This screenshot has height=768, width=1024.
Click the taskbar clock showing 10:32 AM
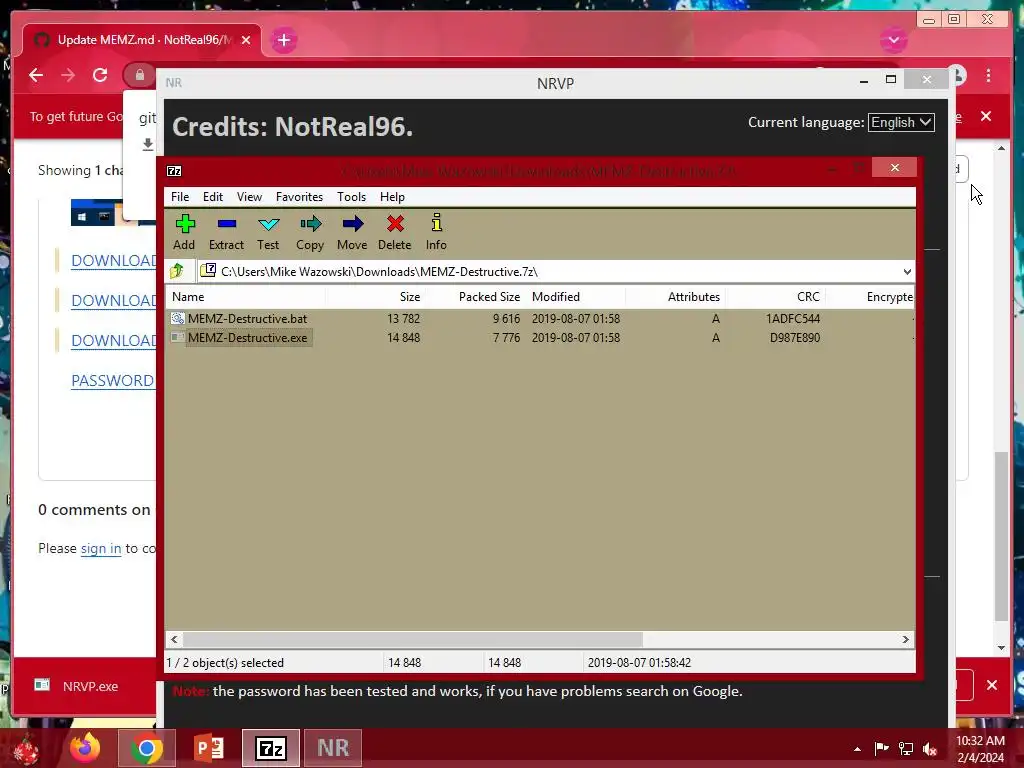point(980,748)
